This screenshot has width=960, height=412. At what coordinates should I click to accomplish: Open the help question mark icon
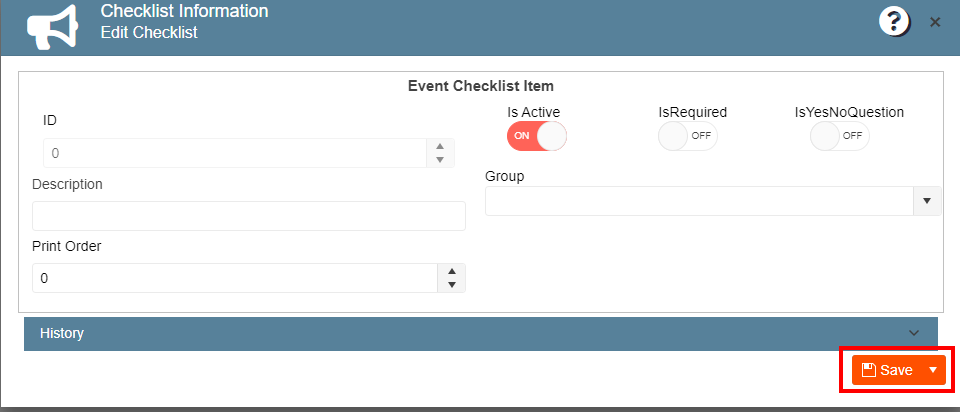[x=893, y=23]
